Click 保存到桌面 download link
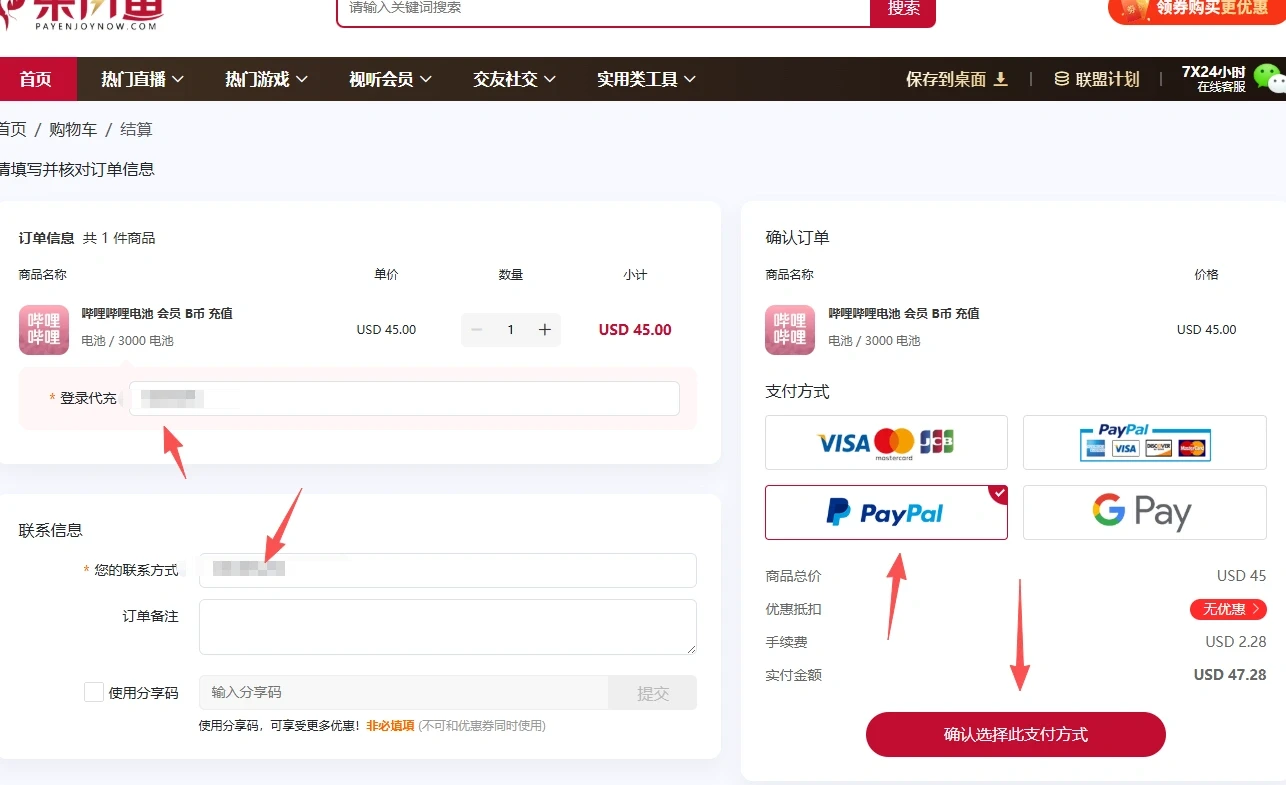The image size is (1286, 785). [x=956, y=79]
